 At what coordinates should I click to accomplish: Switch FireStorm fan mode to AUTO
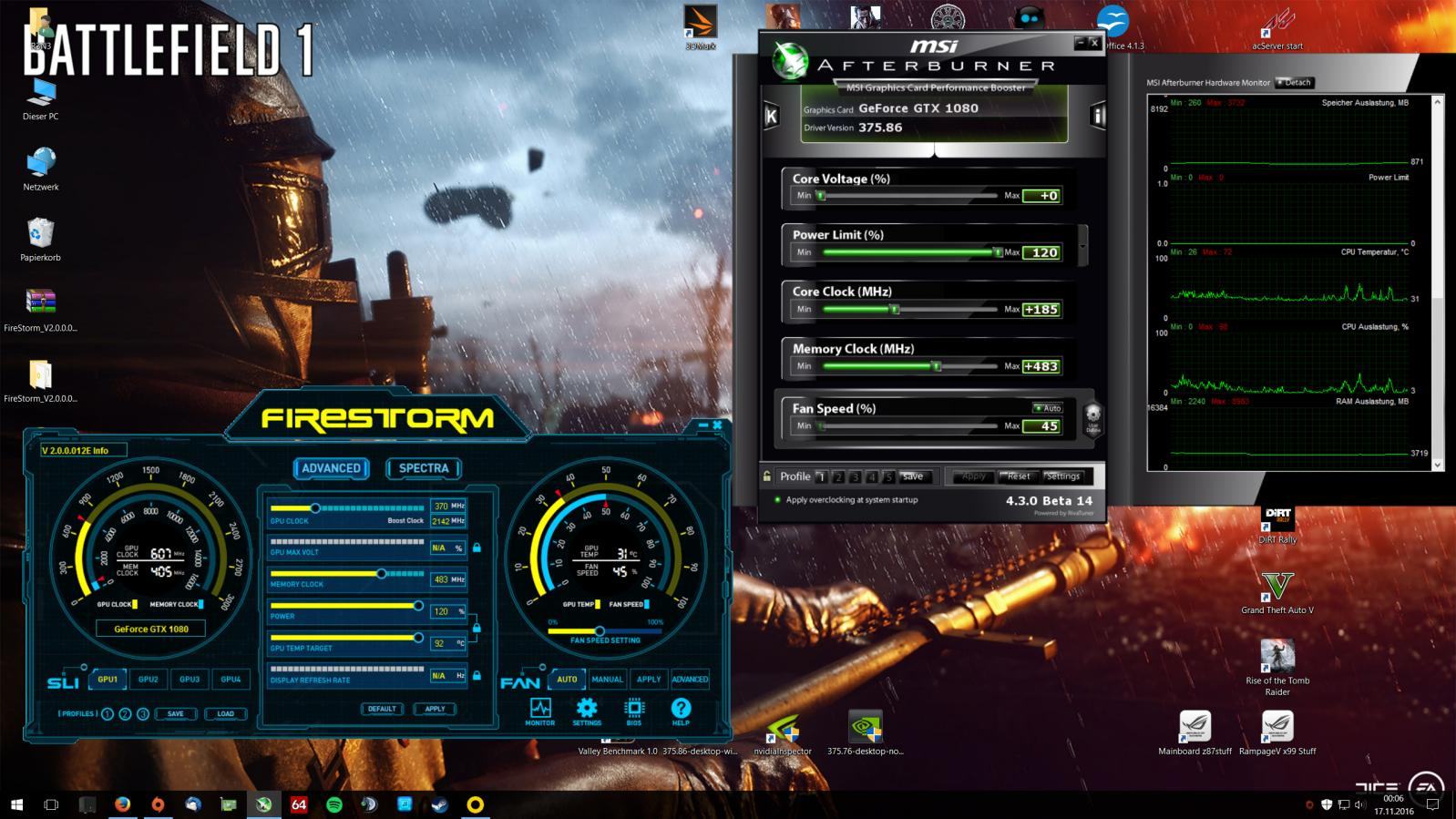pyautogui.click(x=567, y=679)
